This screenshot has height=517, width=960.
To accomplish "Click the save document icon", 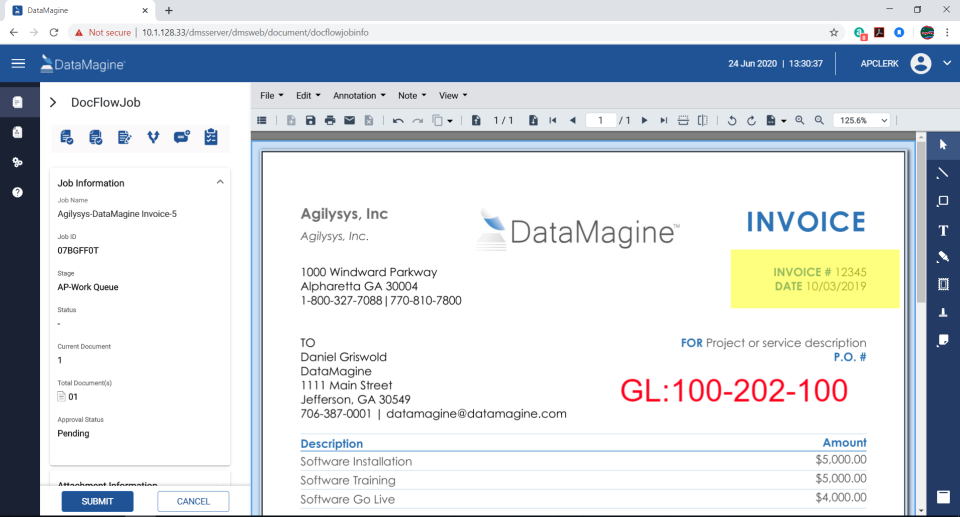I will pos(310,121).
